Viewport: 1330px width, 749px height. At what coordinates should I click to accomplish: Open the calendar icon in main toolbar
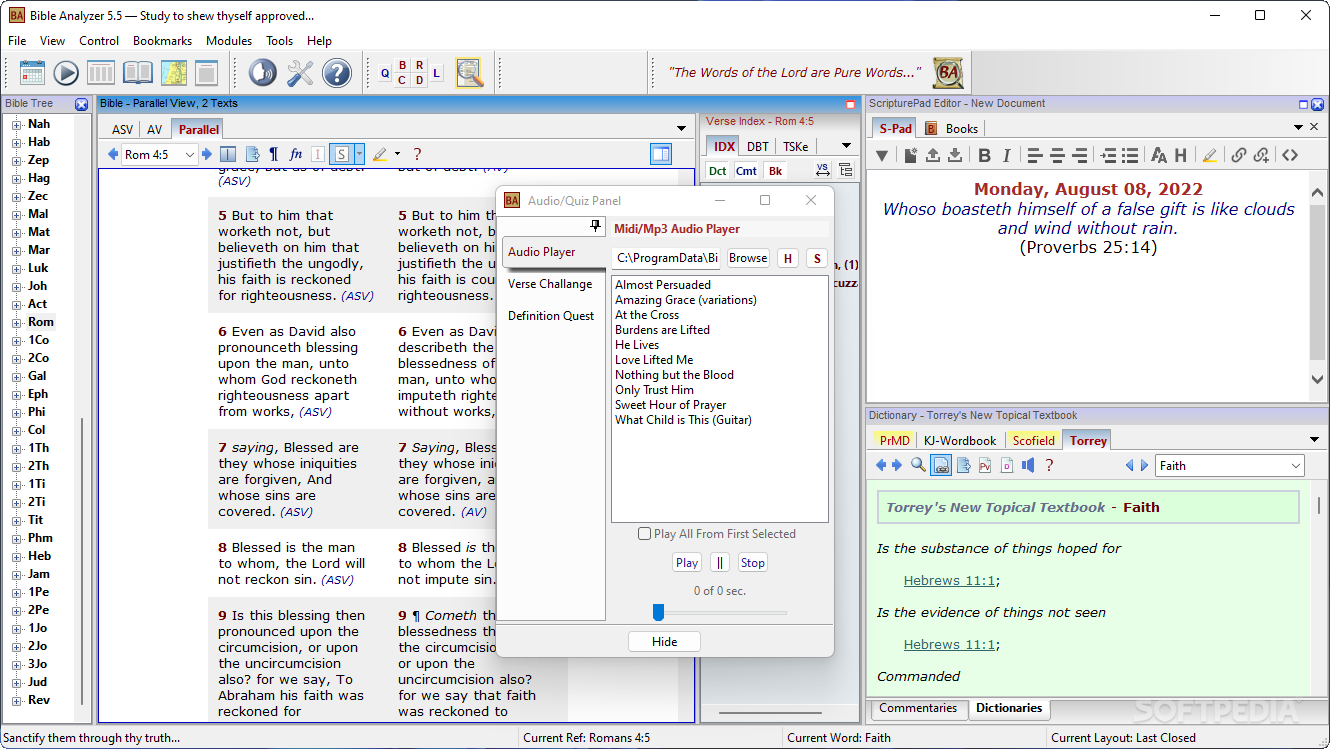(x=32, y=73)
